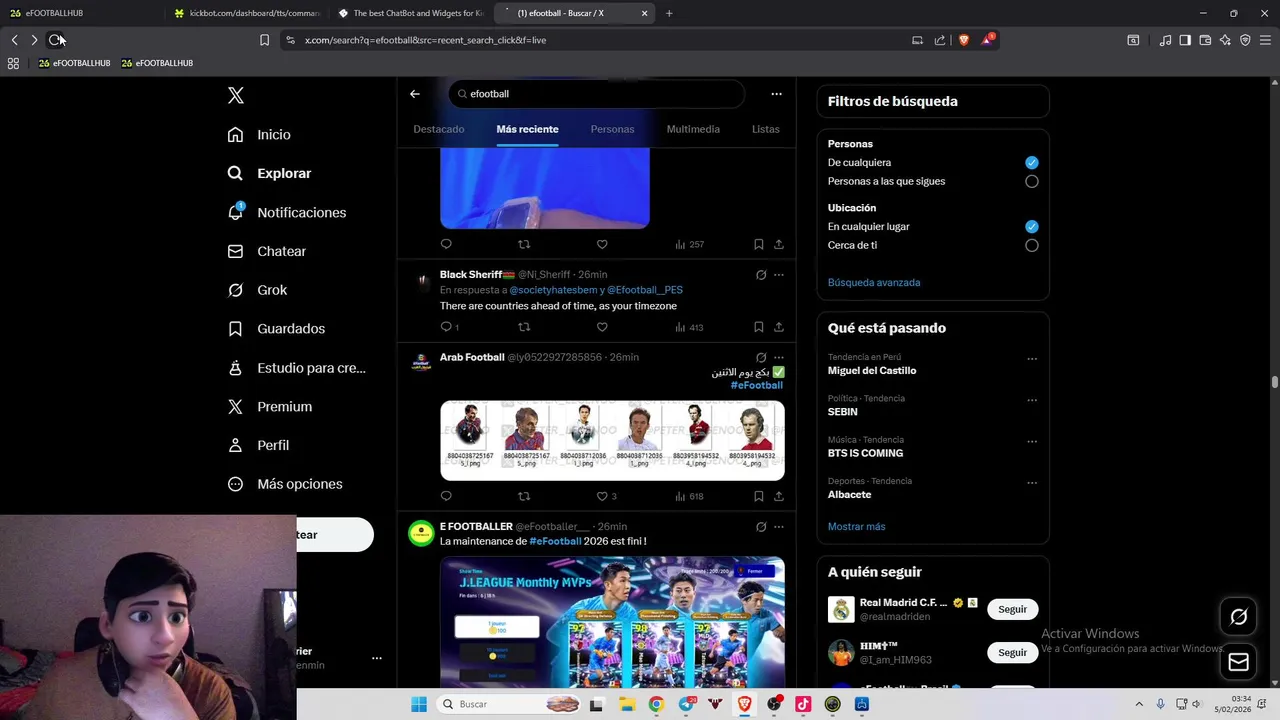This screenshot has height=720, width=1280.
Task: Open more menu on Black Sheriff post
Action: (779, 274)
